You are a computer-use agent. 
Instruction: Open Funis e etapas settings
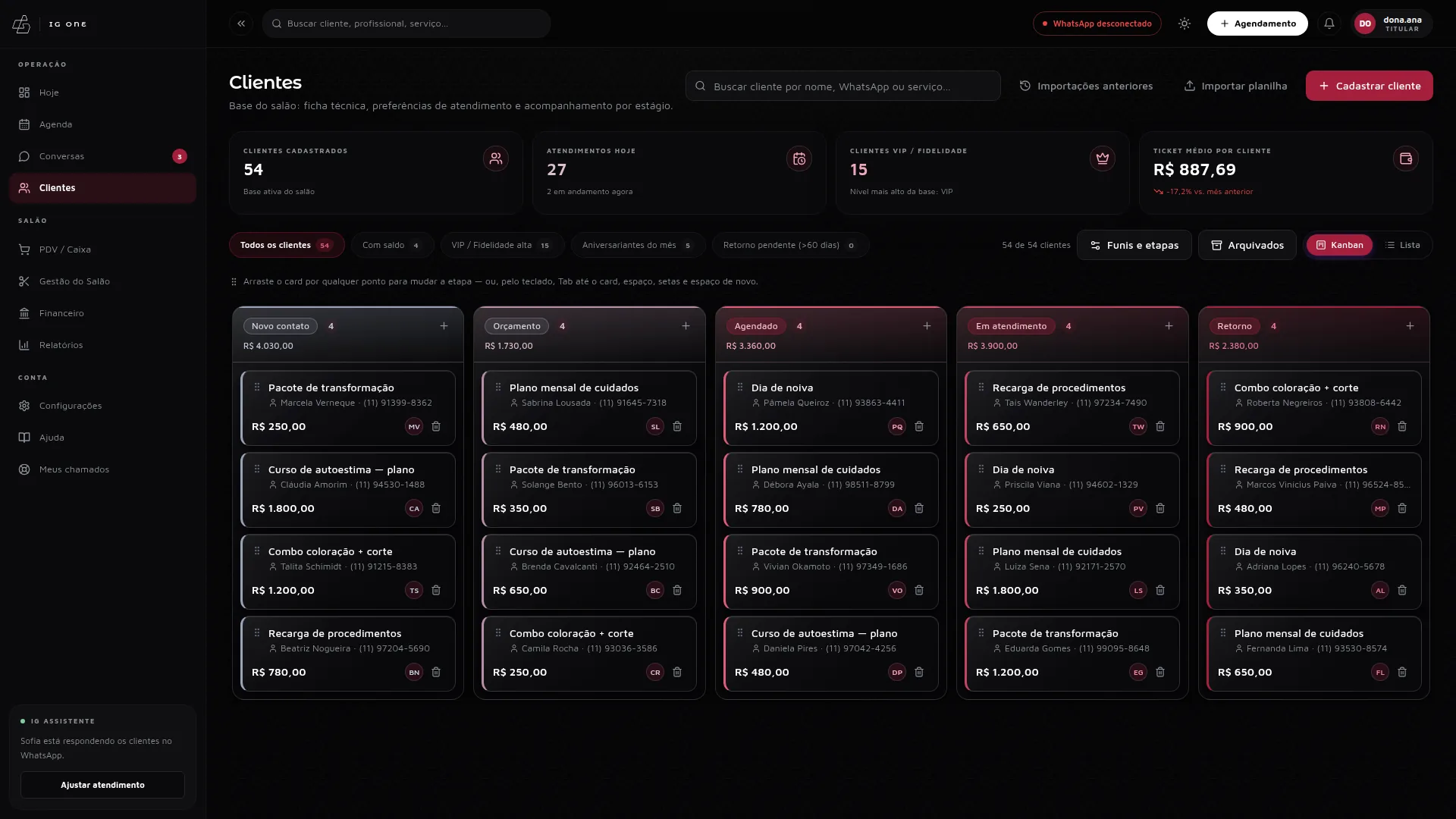click(x=1134, y=245)
